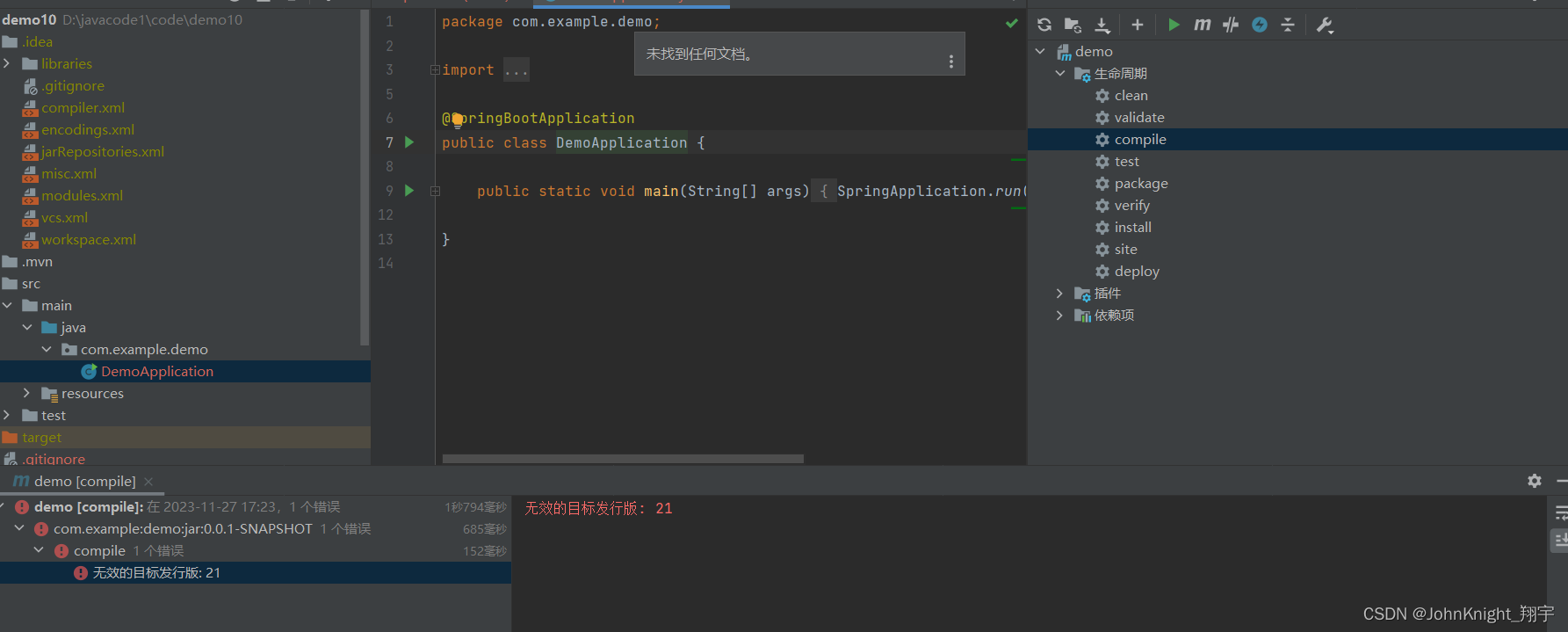Close the demo [compile] tab
This screenshot has width=1568, height=632.
tap(149, 482)
